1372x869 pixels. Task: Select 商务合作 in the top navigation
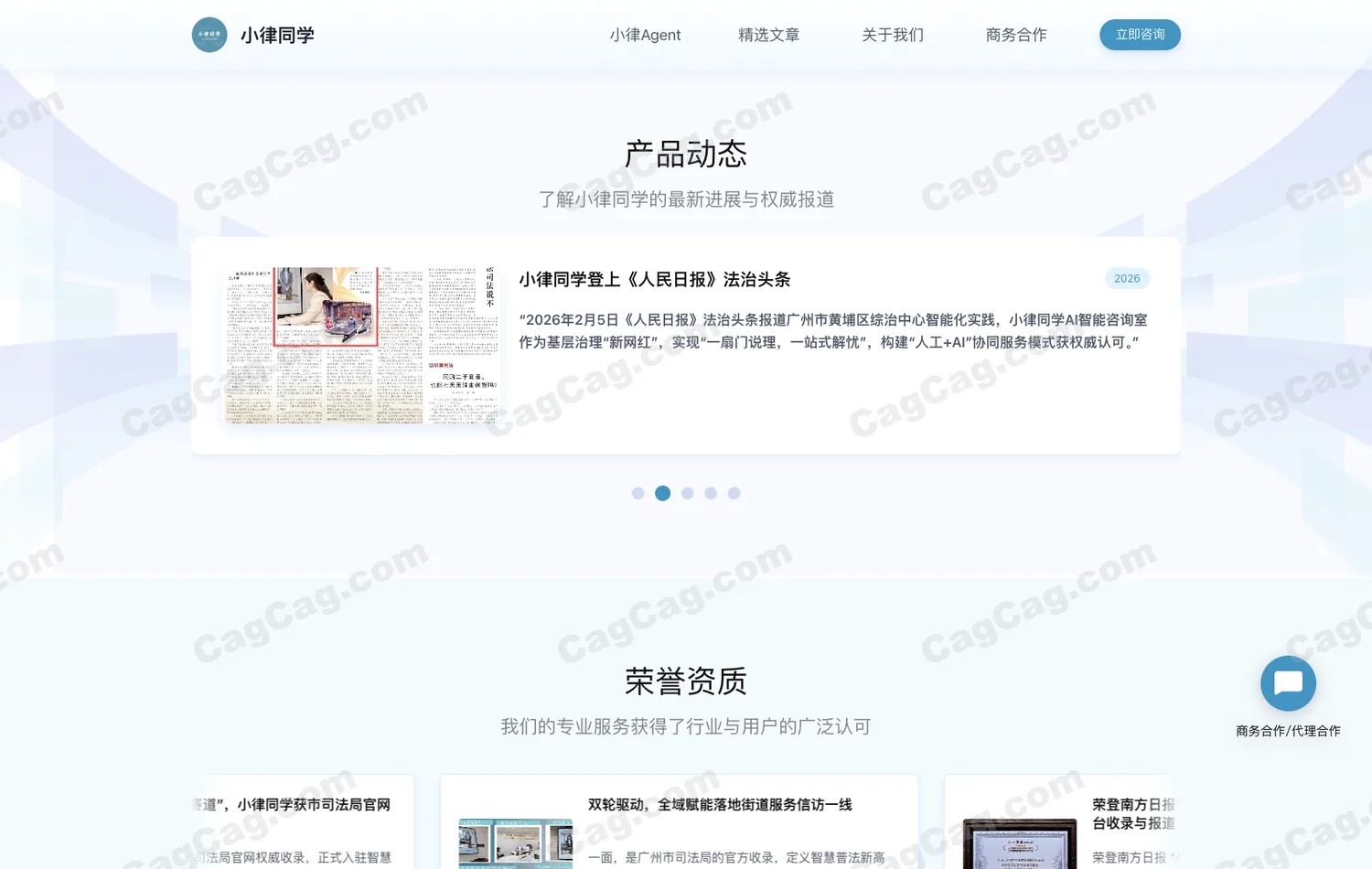tap(1016, 35)
